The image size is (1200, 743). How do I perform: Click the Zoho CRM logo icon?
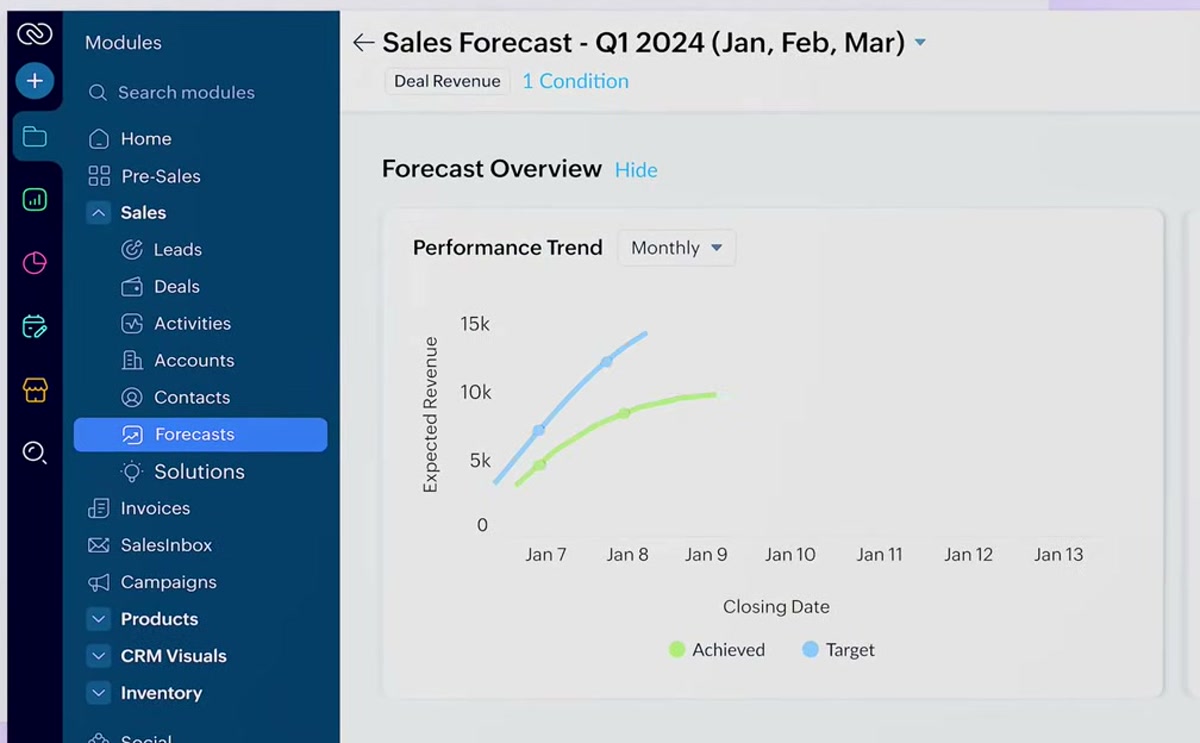tap(34, 34)
